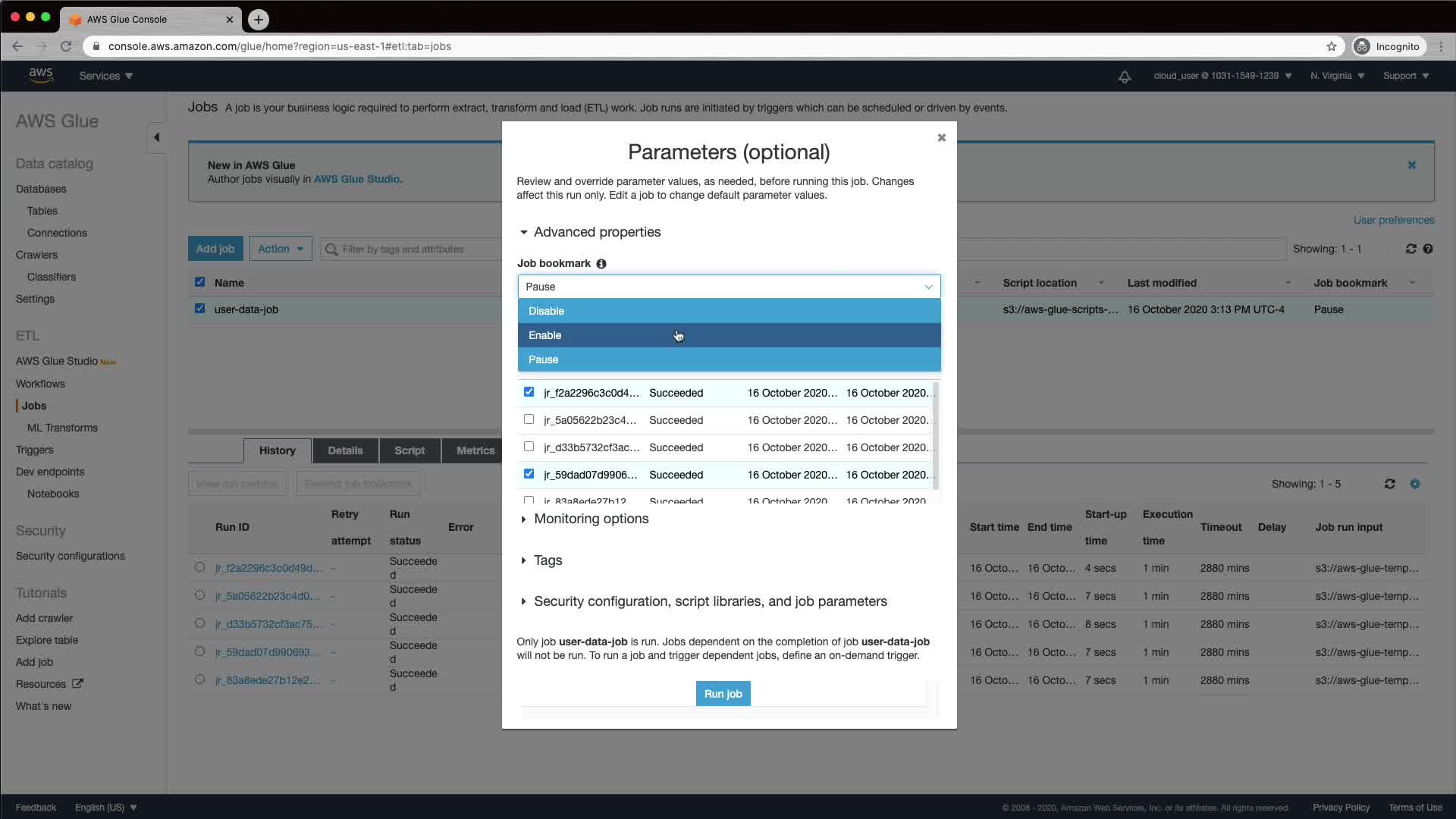Collapse the AWS Glue sidebar arrow
Viewport: 1456px width, 819px height.
pos(156,137)
